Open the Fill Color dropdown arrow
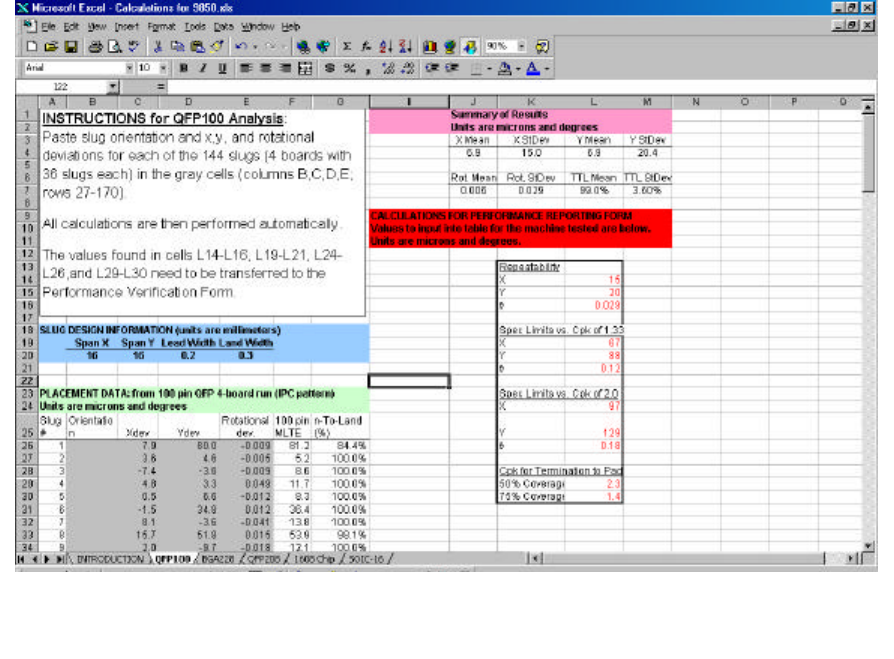 click(518, 69)
